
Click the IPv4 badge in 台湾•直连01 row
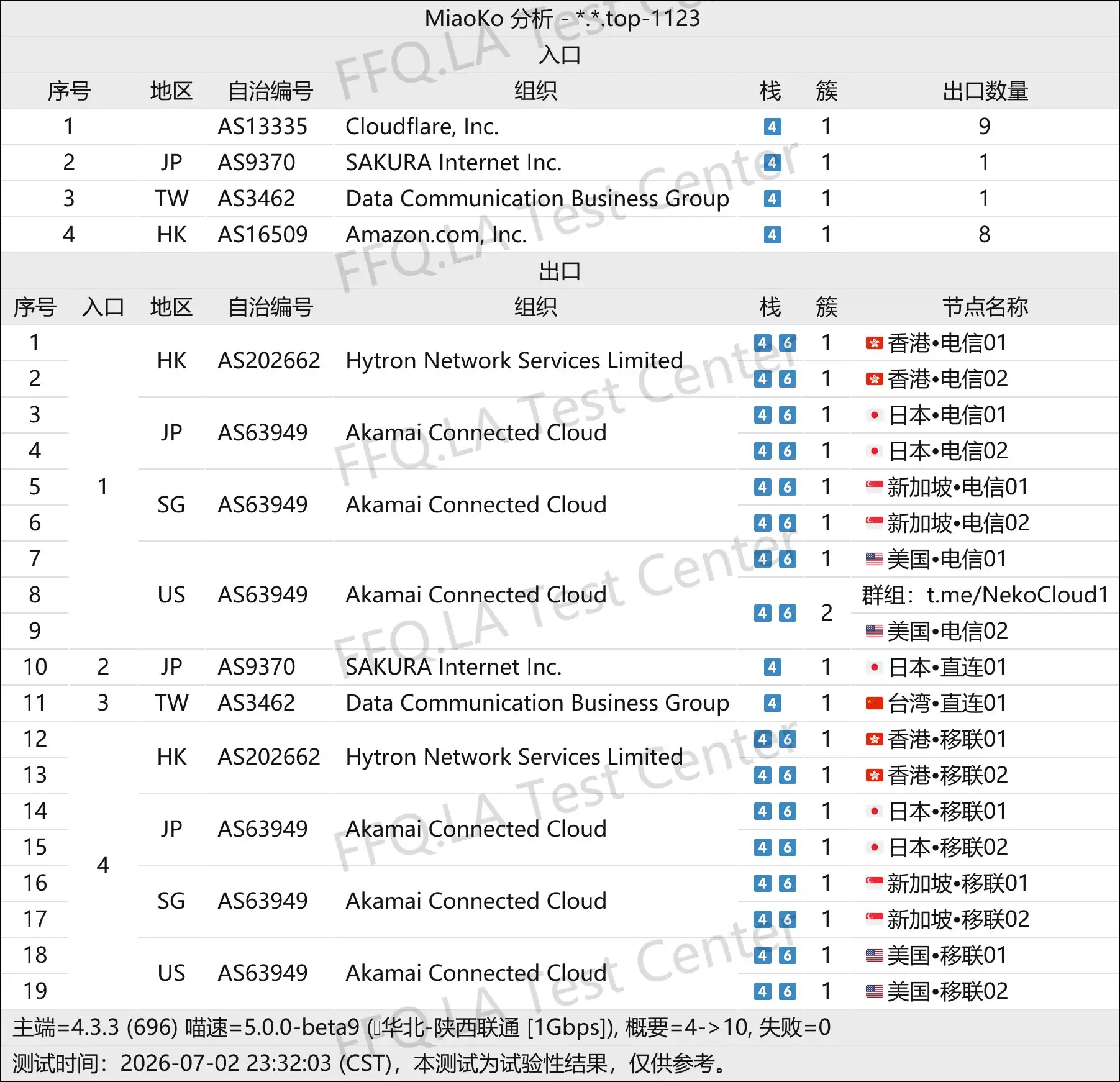772,703
